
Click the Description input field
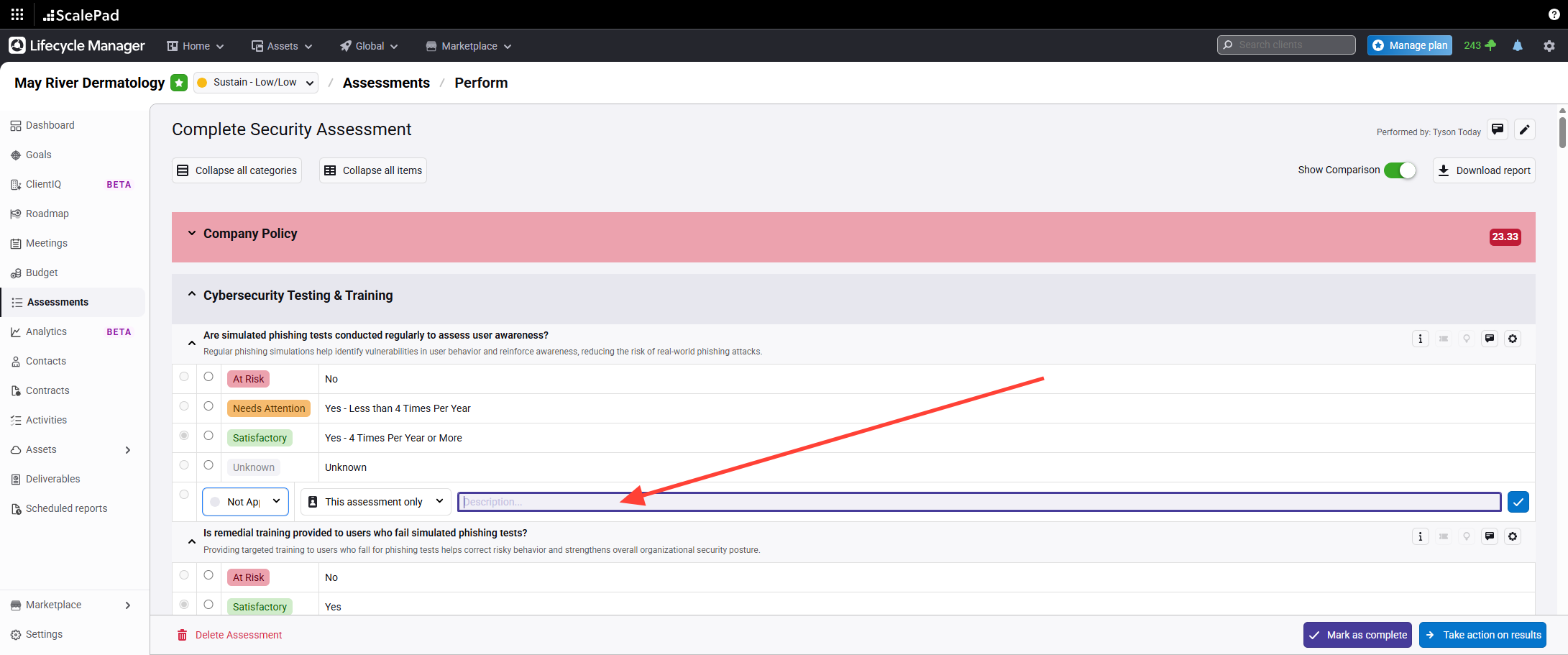[x=978, y=502]
